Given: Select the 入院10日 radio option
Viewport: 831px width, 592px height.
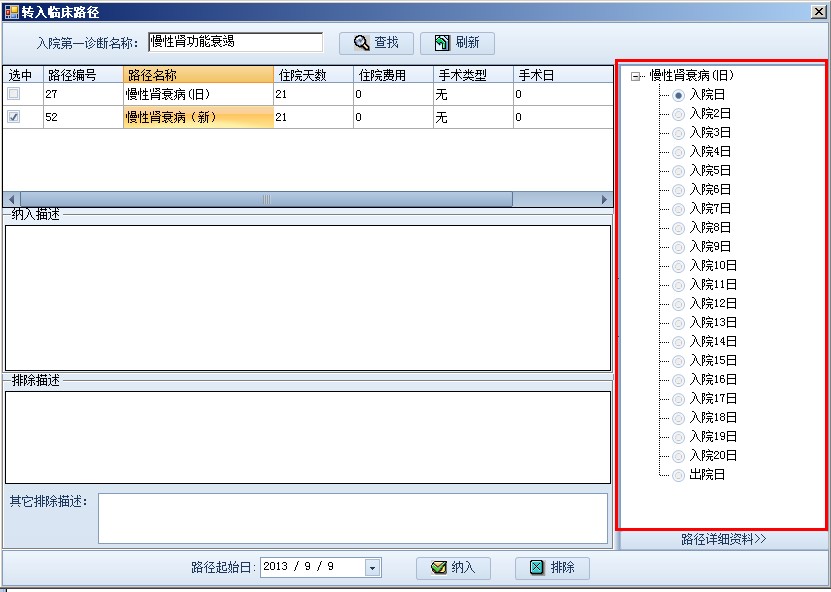Looking at the screenshot, I should coord(678,267).
